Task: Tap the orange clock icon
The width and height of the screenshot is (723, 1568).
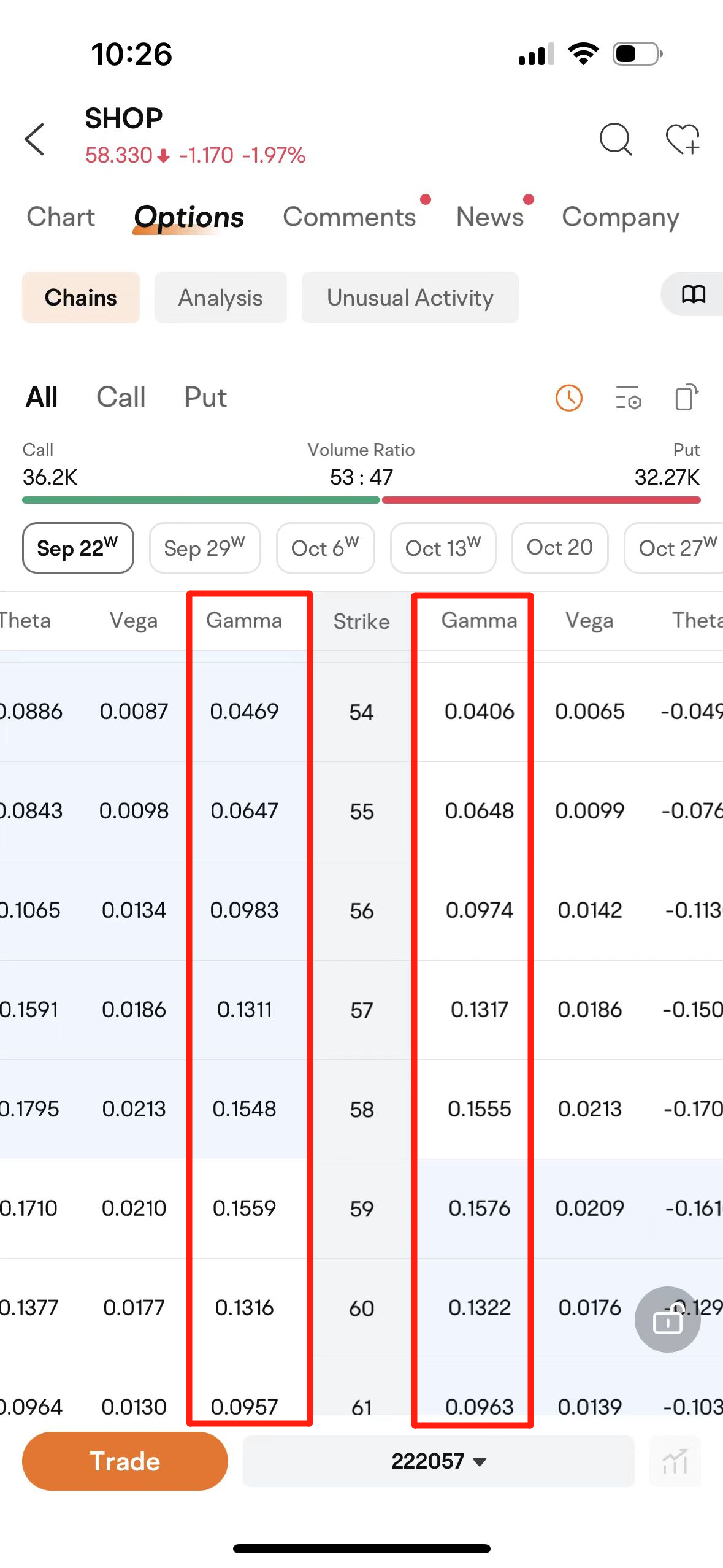Action: pyautogui.click(x=568, y=398)
